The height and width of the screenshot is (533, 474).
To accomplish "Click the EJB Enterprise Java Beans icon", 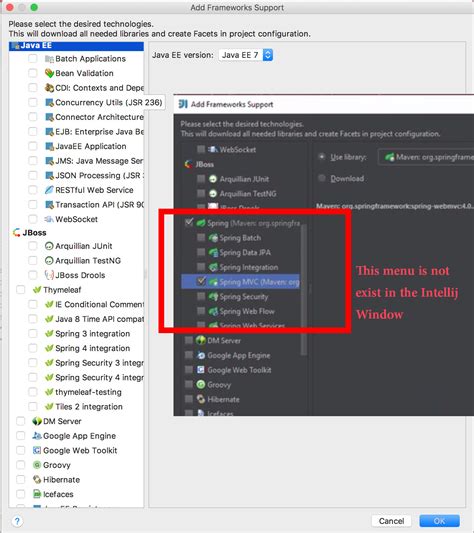I will 49,132.
